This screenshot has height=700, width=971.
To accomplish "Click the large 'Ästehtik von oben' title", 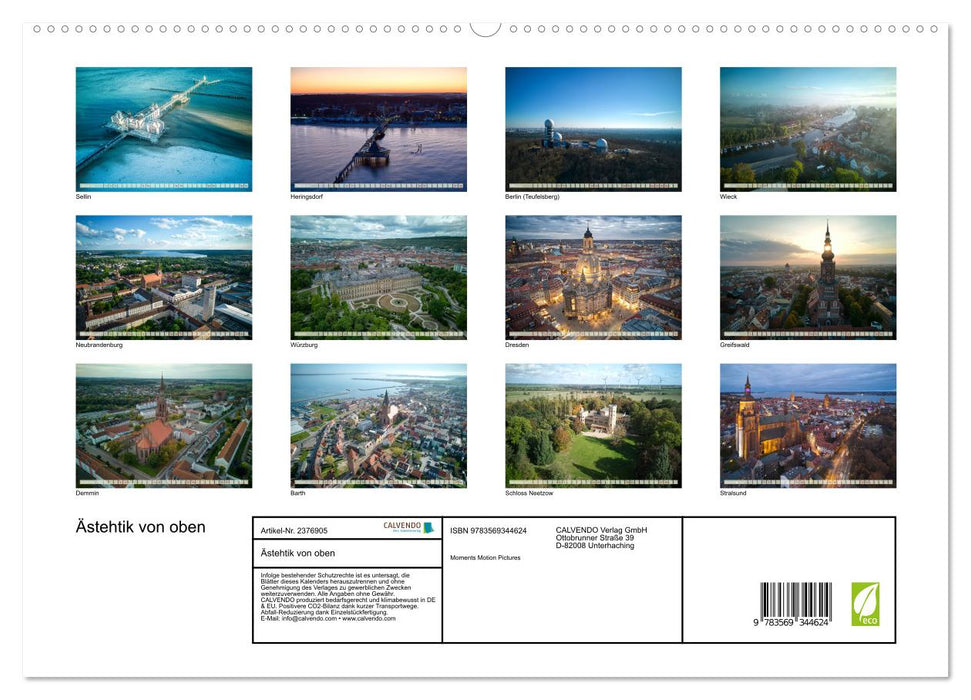I will [x=141, y=527].
